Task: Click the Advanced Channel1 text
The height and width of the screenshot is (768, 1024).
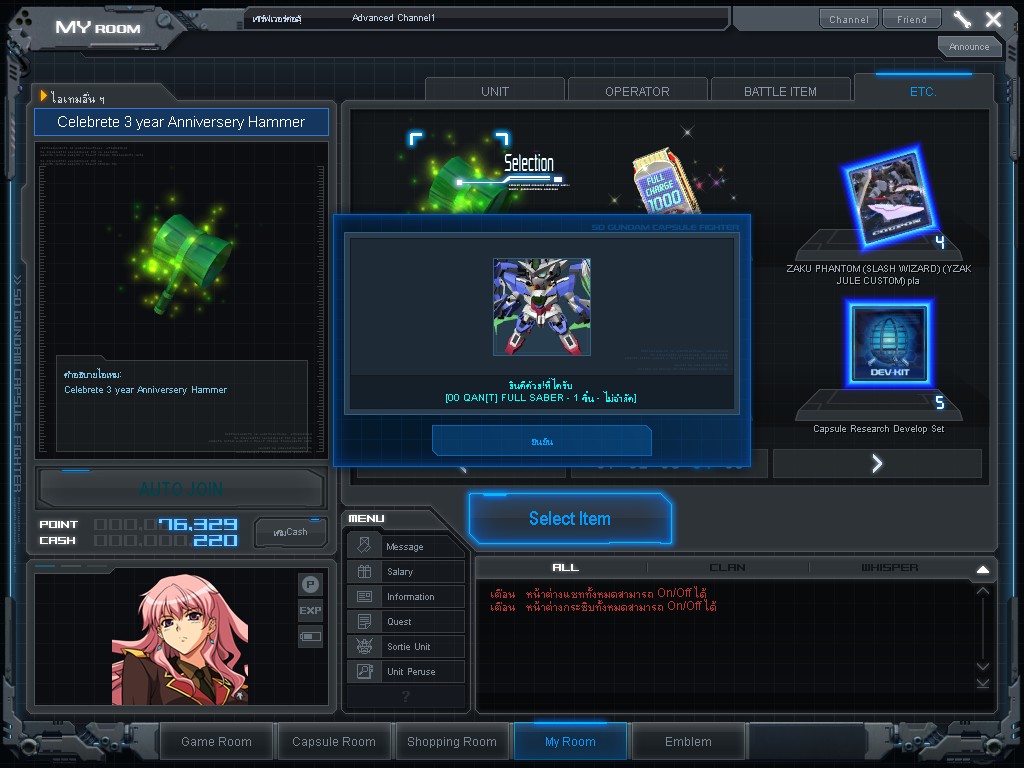Action: pos(393,18)
